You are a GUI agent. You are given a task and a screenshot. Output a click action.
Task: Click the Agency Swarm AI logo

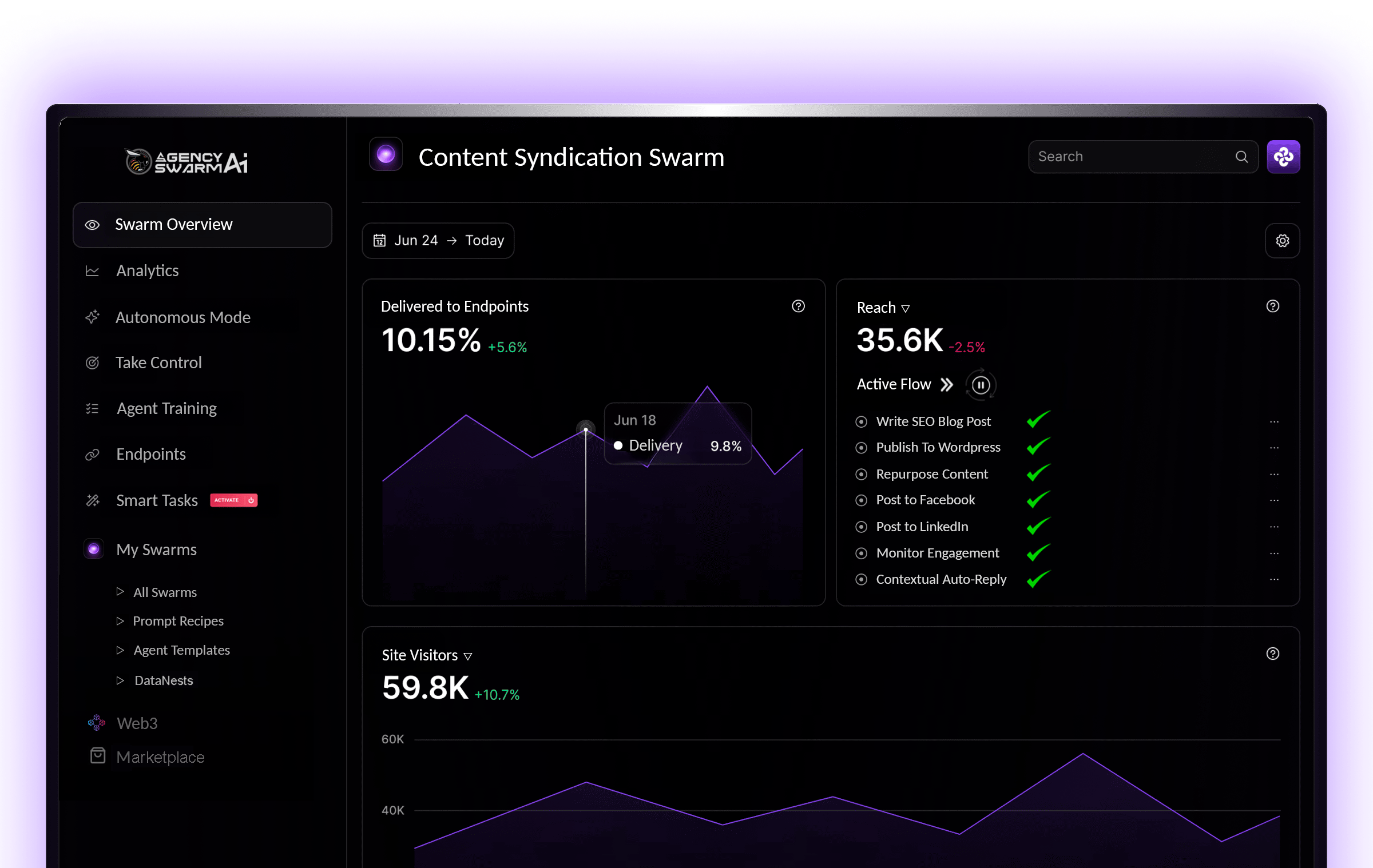click(186, 161)
